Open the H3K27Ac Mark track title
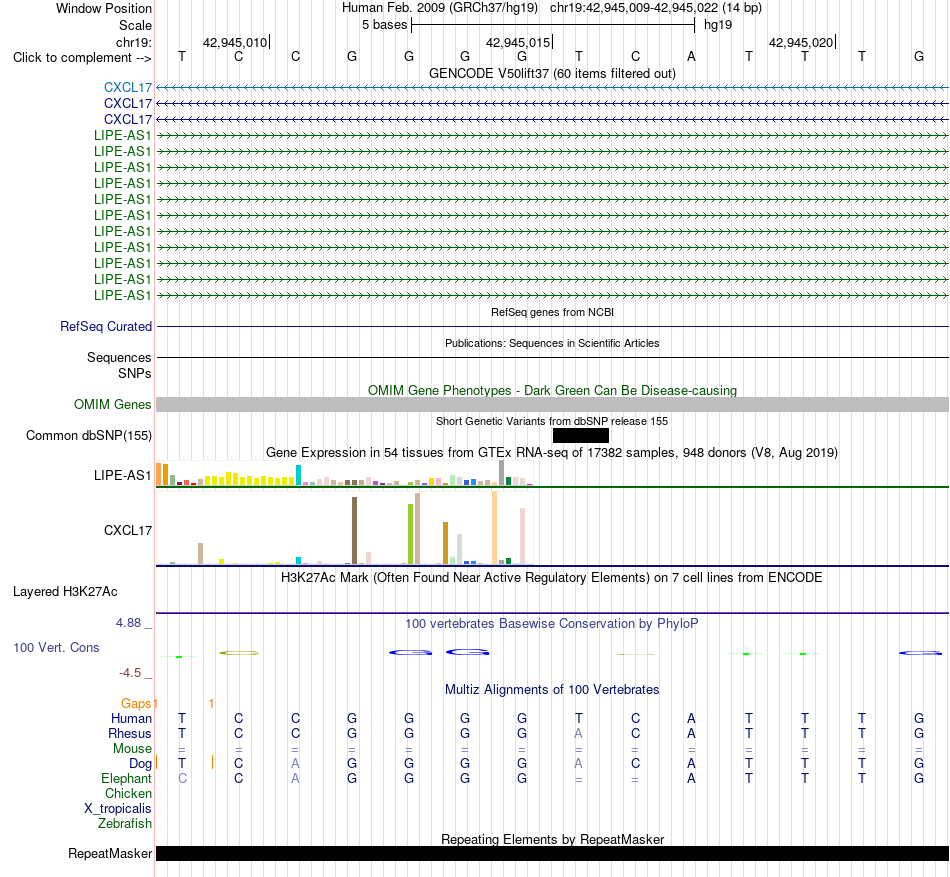This screenshot has height=877, width=950. [x=552, y=577]
